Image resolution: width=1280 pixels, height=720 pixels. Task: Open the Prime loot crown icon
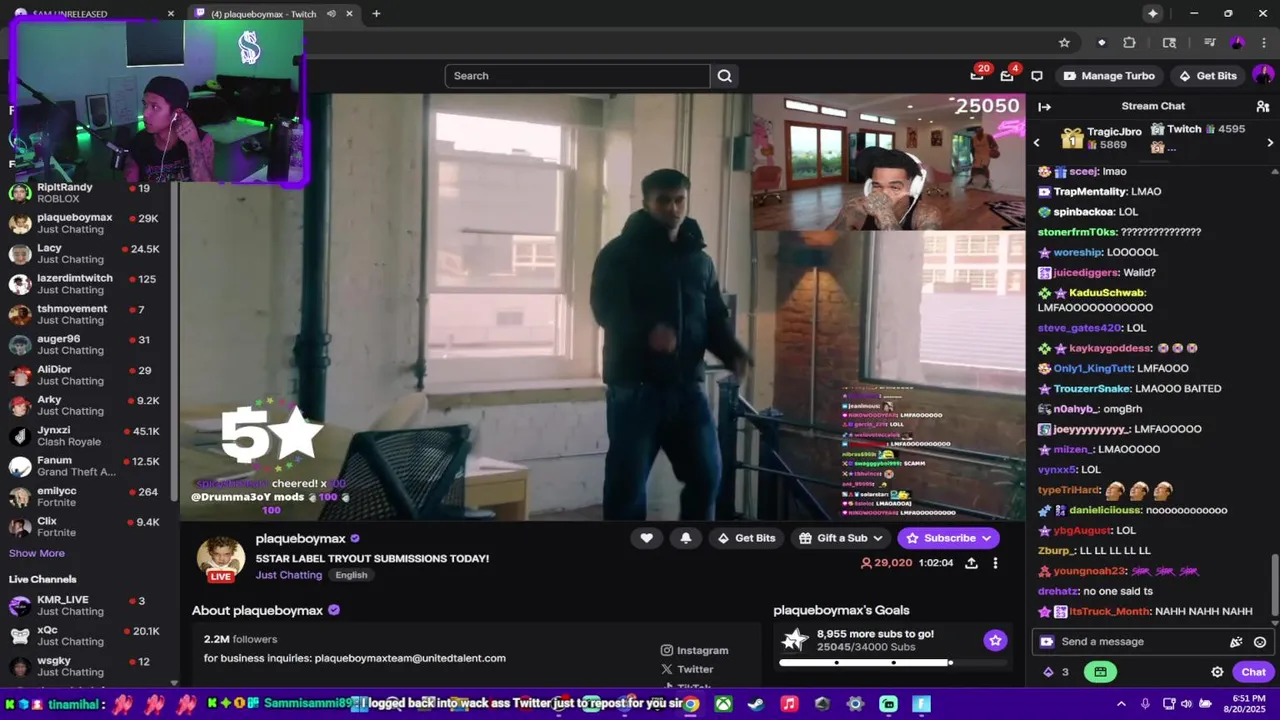[x=977, y=76]
